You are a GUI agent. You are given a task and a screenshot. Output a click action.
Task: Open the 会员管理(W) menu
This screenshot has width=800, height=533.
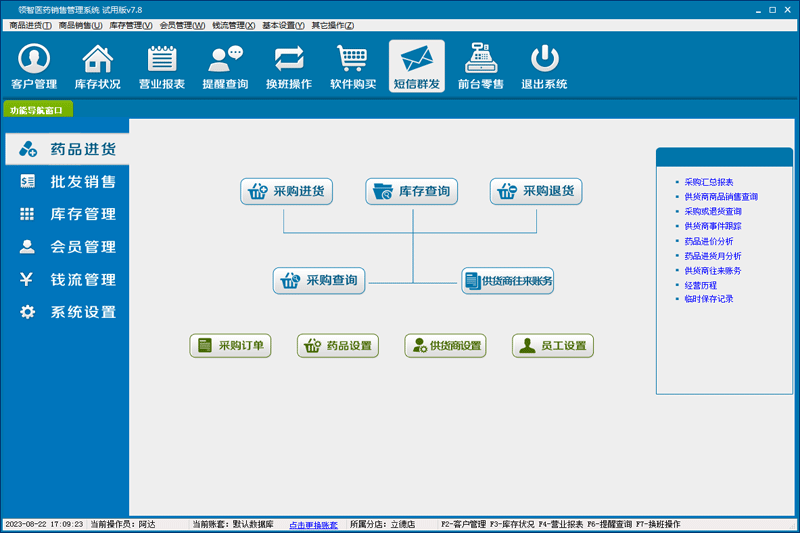(182, 26)
